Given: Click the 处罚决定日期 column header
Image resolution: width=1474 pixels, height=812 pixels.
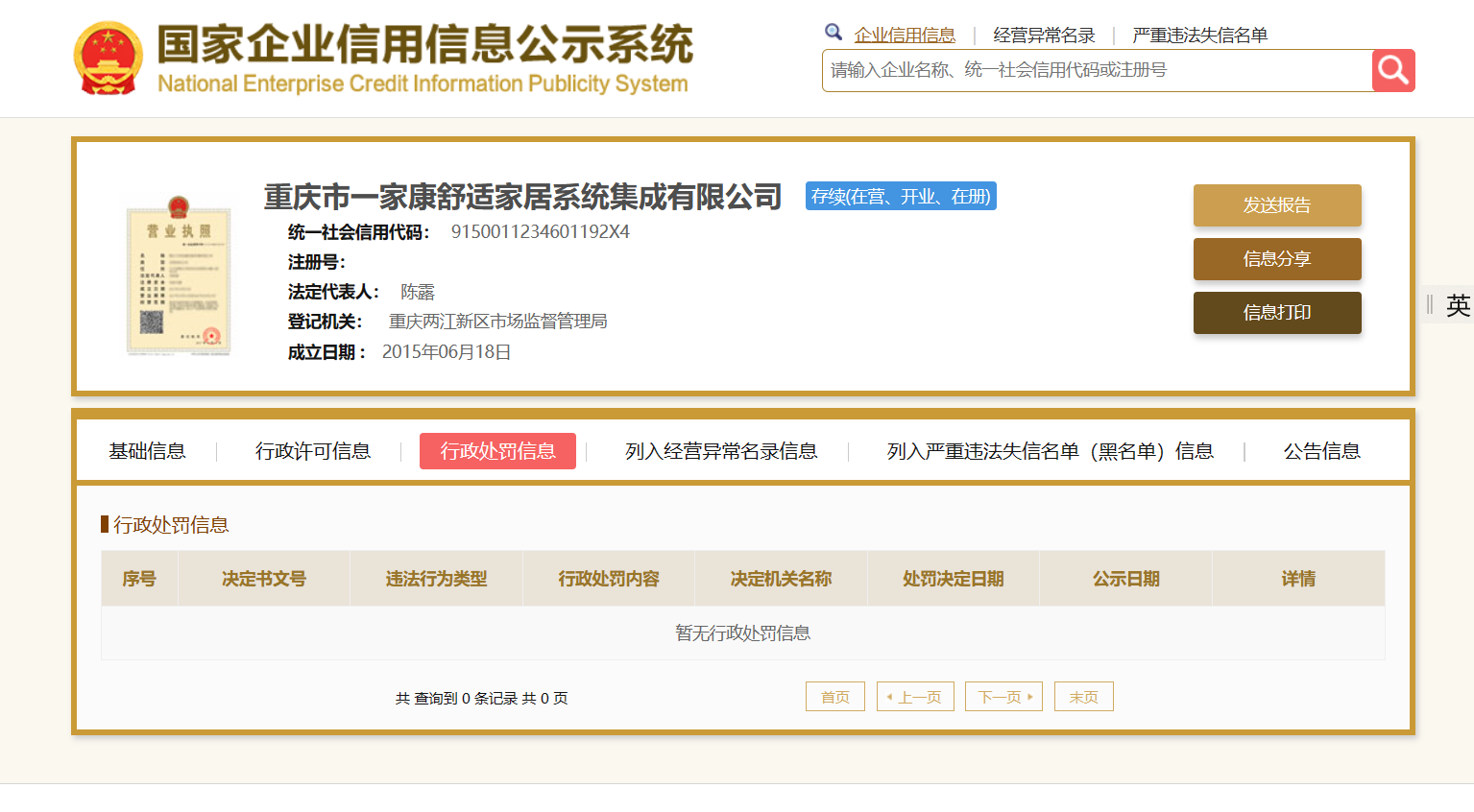Looking at the screenshot, I should click(954, 579).
